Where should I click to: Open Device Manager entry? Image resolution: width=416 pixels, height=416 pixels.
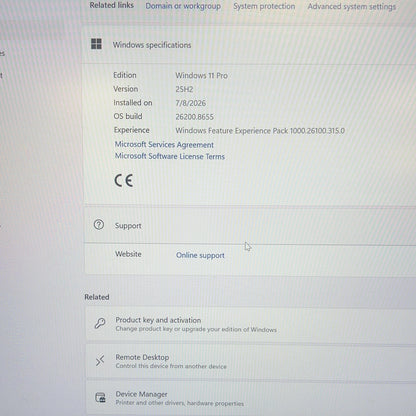[251, 398]
